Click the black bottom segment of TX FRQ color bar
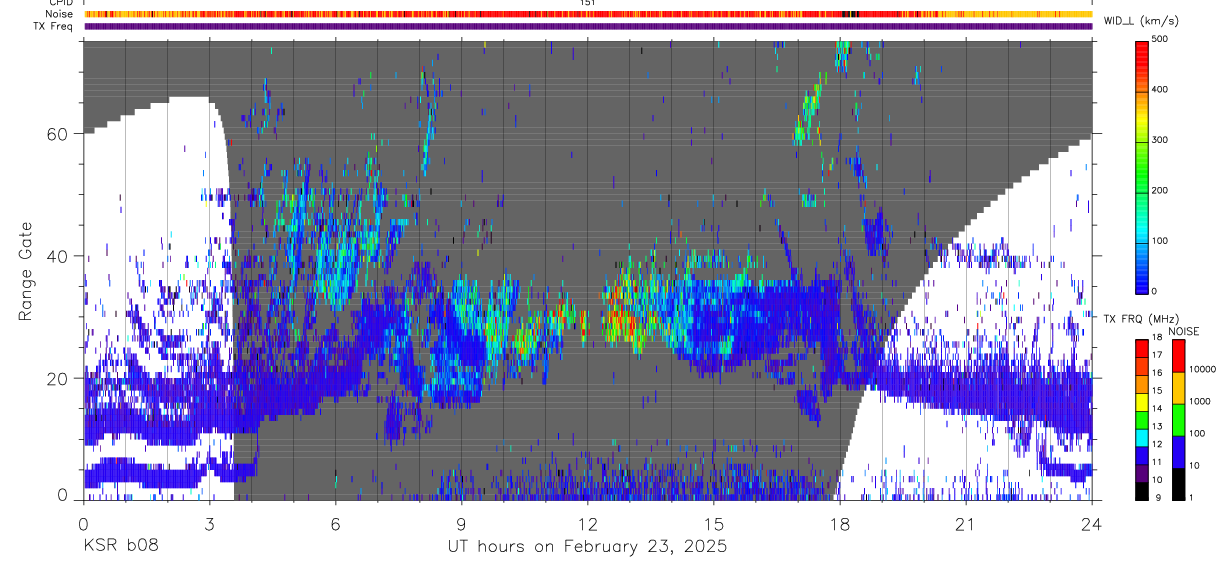The width and height of the screenshot is (1228, 567). click(1142, 490)
